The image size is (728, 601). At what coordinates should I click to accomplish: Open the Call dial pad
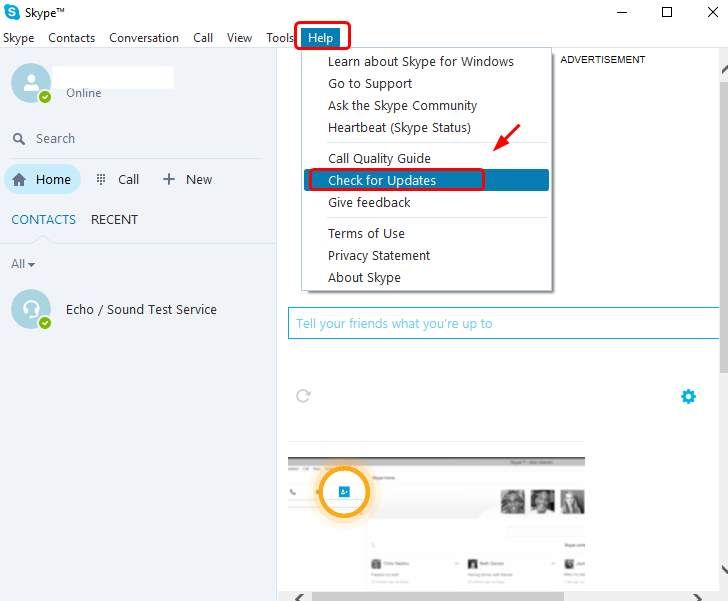coord(117,180)
